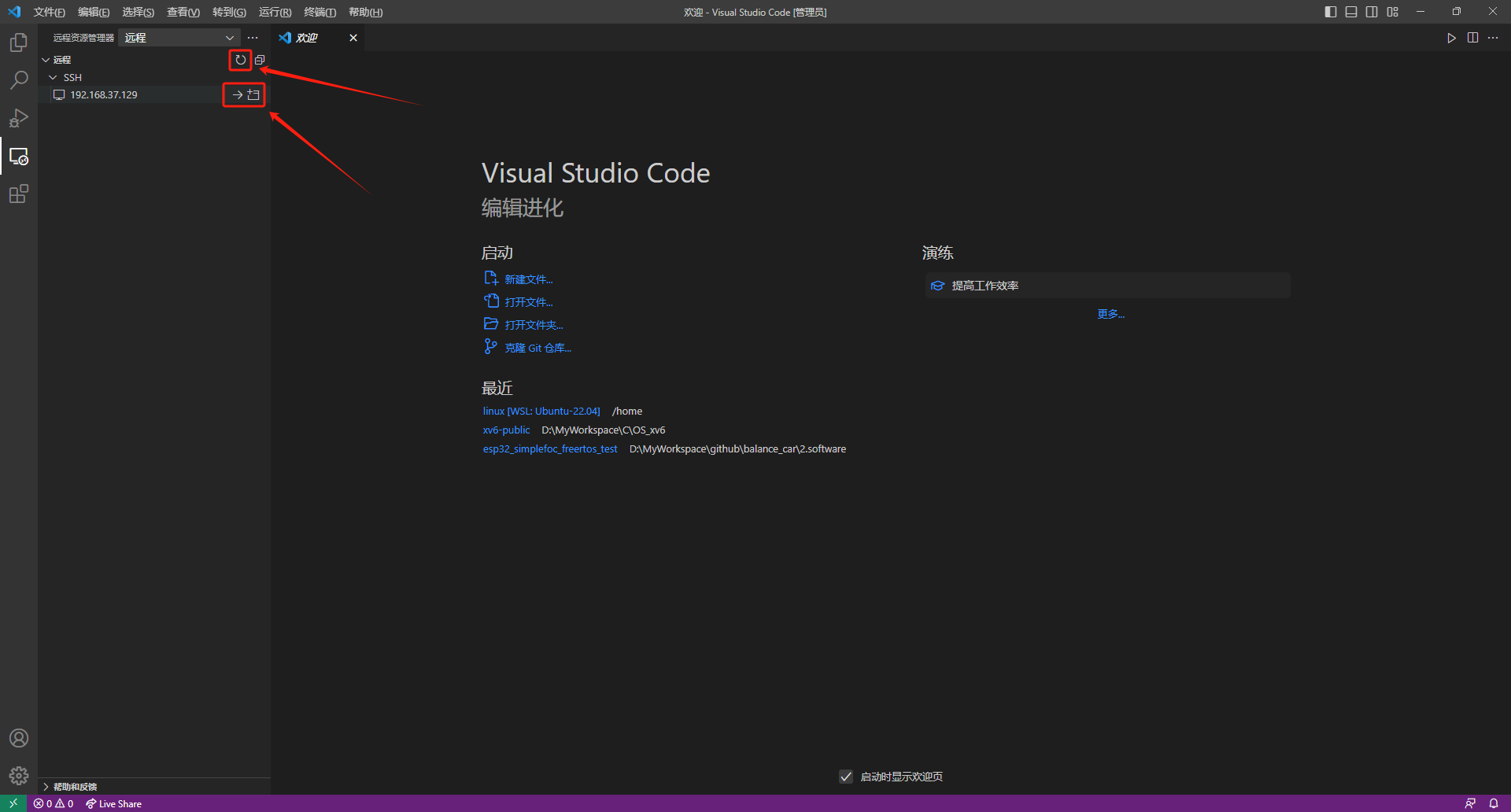Open the 选择(S) menu
The height and width of the screenshot is (812, 1511).
point(139,12)
